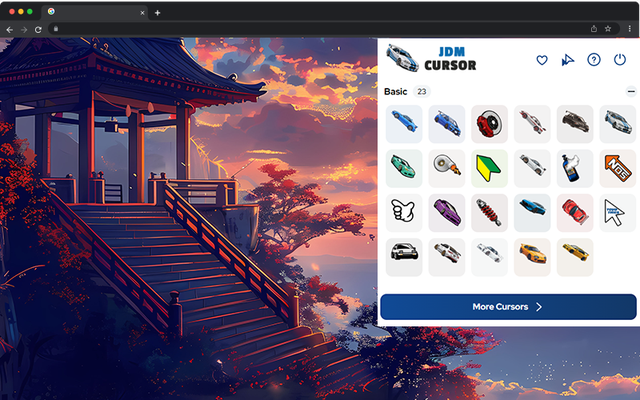Click the Basic collection label
Image resolution: width=640 pixels, height=400 pixels.
(396, 91)
